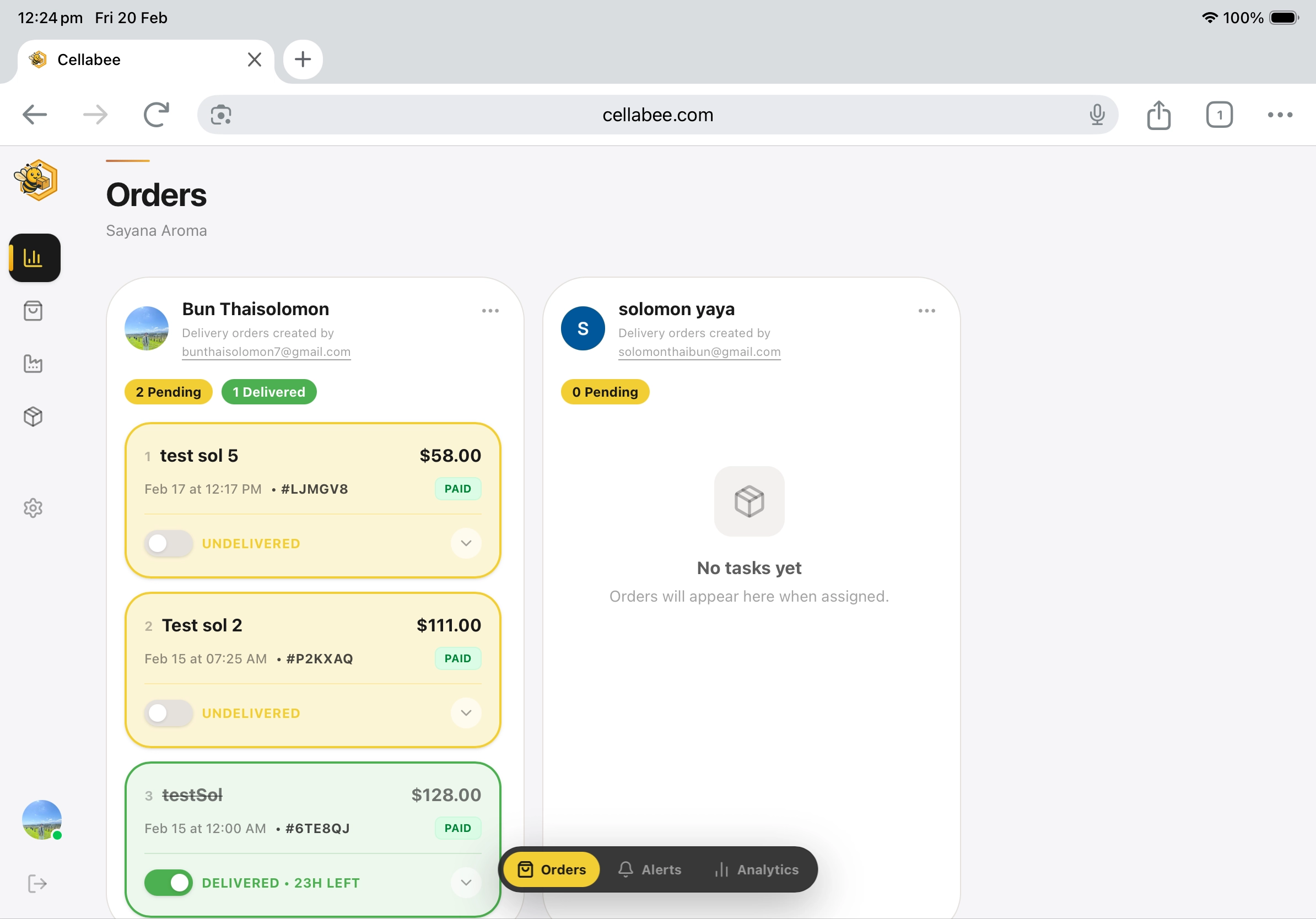
Task: Tap the browser share icon
Action: pos(1158,115)
